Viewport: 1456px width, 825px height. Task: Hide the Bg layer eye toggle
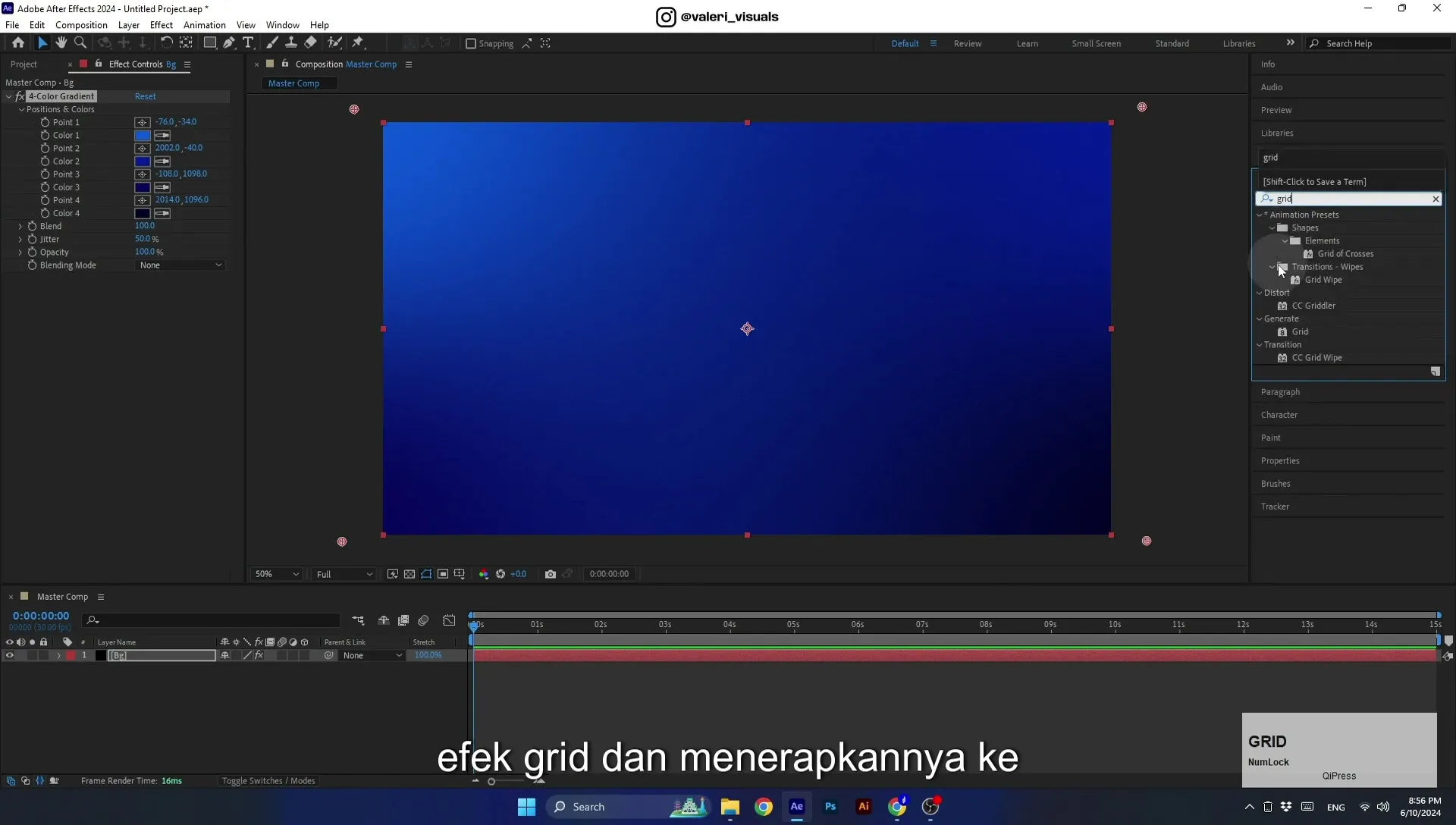click(x=10, y=655)
